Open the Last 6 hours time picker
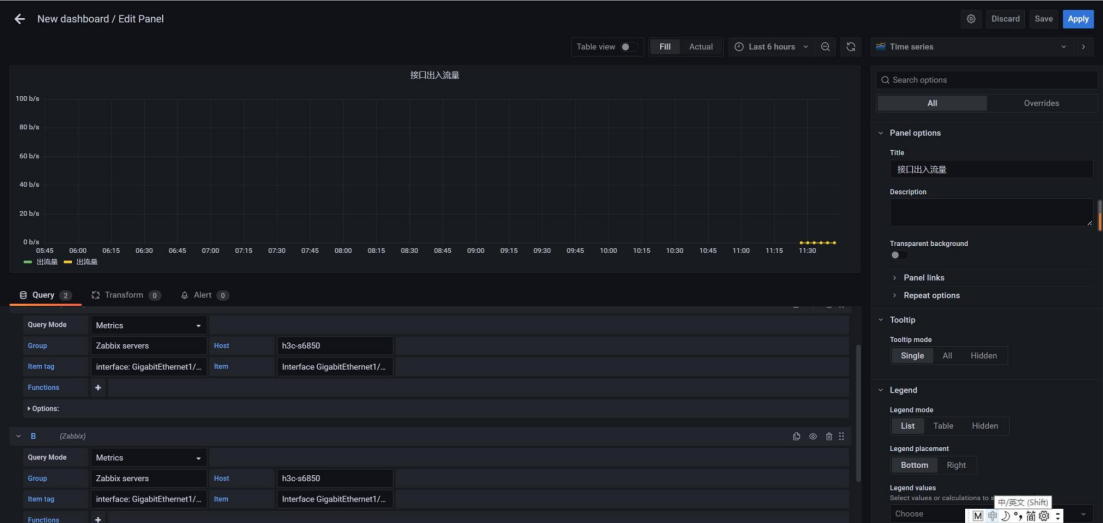Image resolution: width=1103 pixels, height=523 pixels. [771, 46]
